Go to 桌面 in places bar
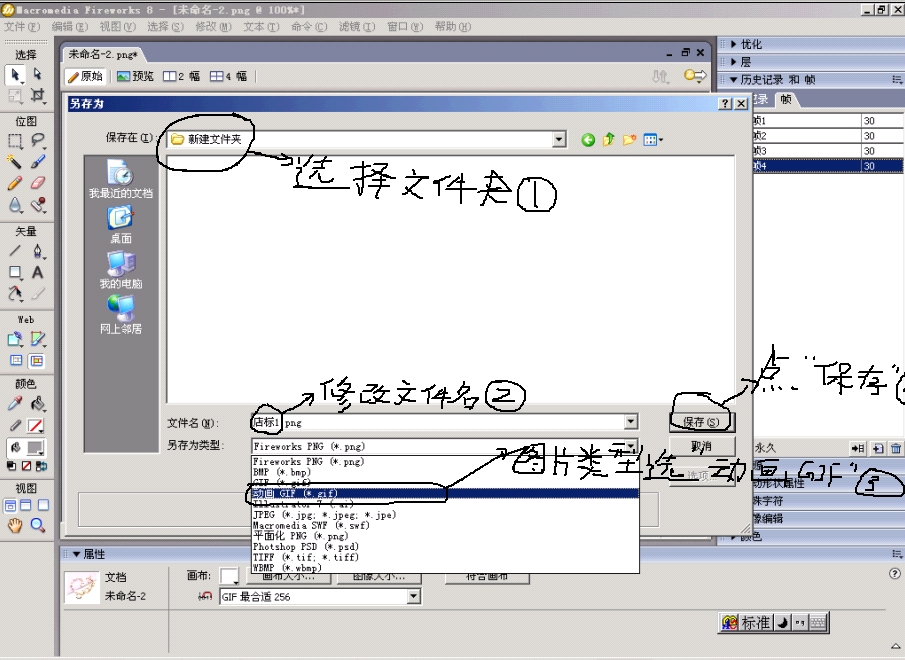The height and width of the screenshot is (660, 905). (121, 225)
